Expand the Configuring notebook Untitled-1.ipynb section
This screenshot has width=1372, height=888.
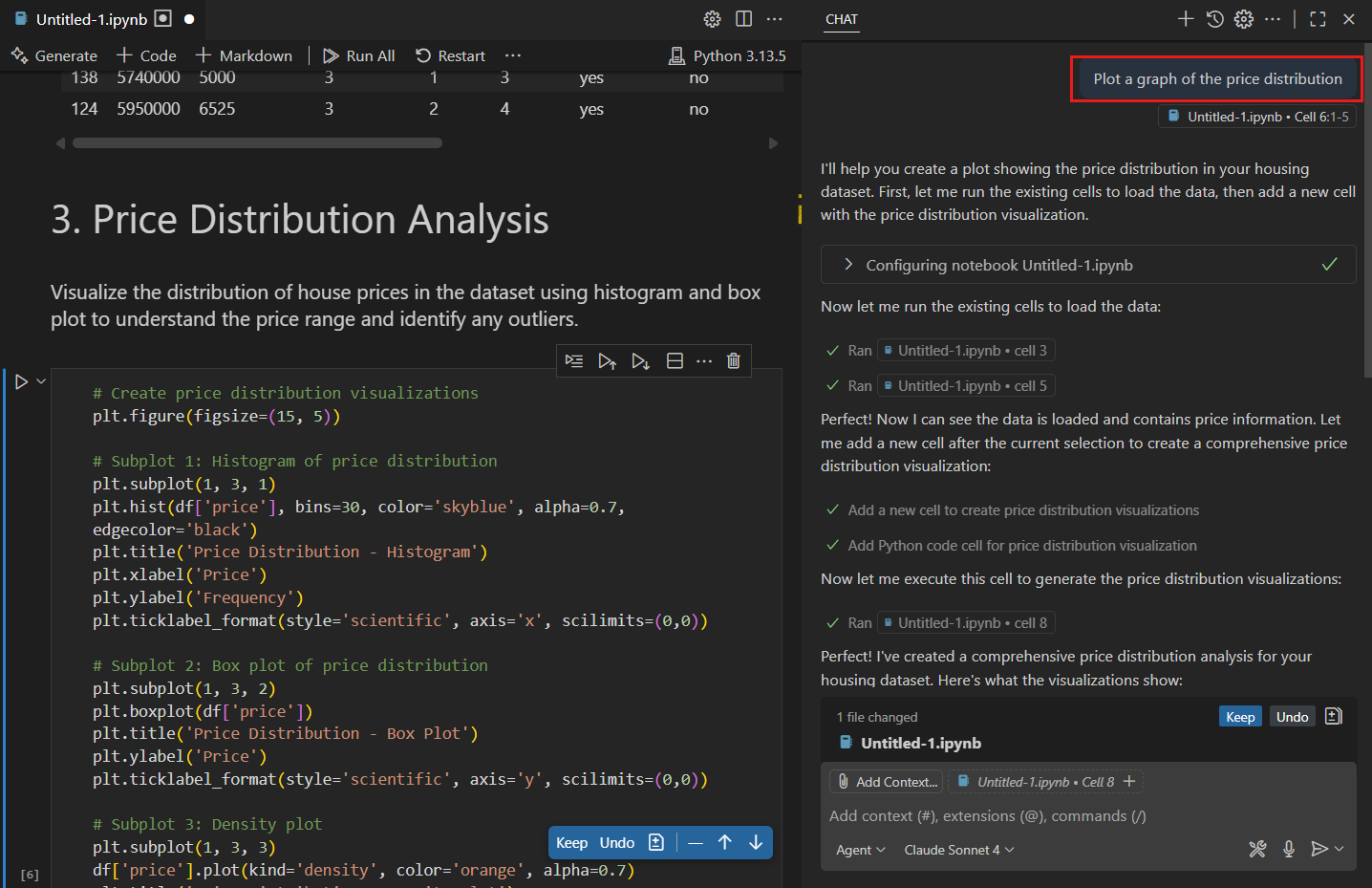point(847,264)
